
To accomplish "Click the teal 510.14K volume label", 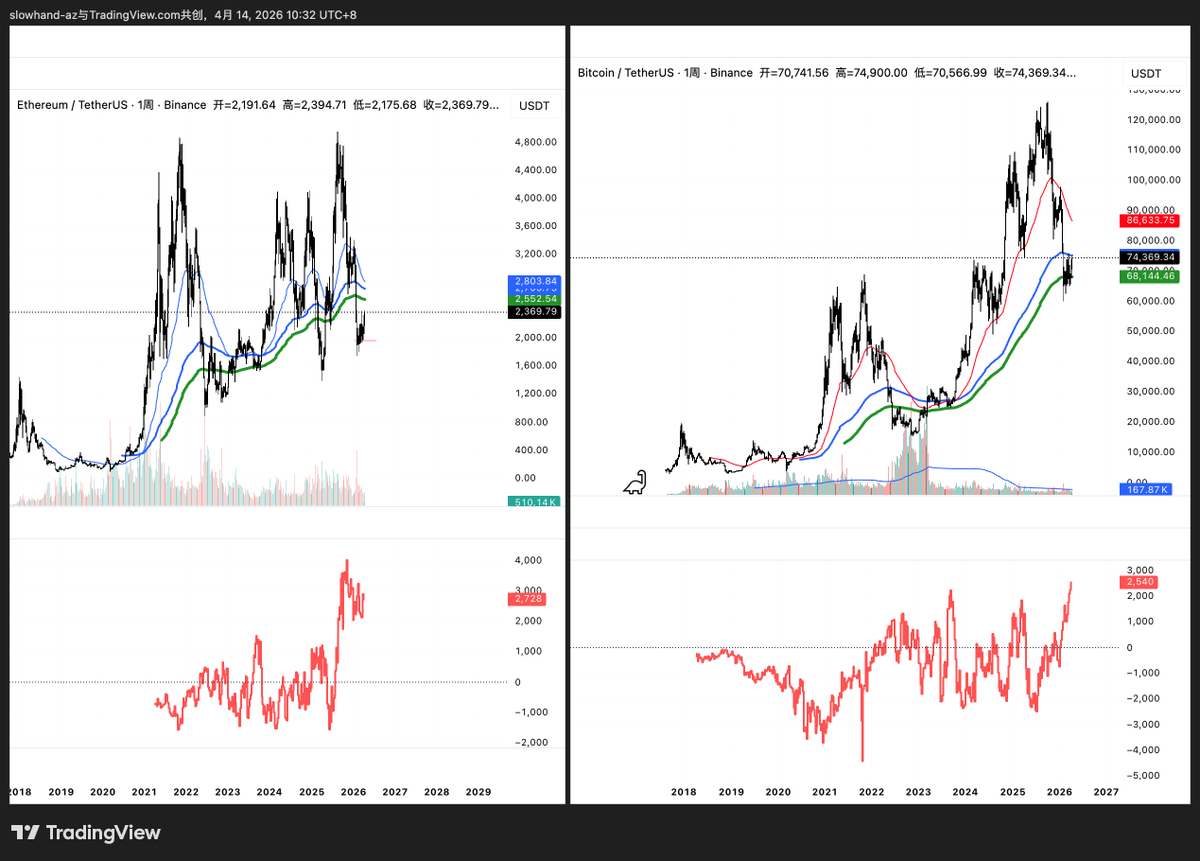I will click(534, 502).
